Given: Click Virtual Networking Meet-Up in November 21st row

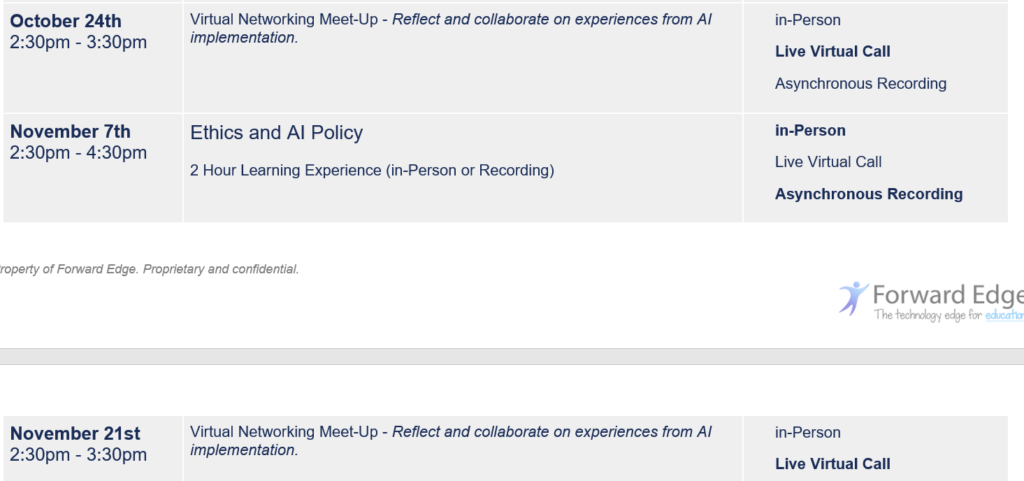Looking at the screenshot, I should 284,432.
